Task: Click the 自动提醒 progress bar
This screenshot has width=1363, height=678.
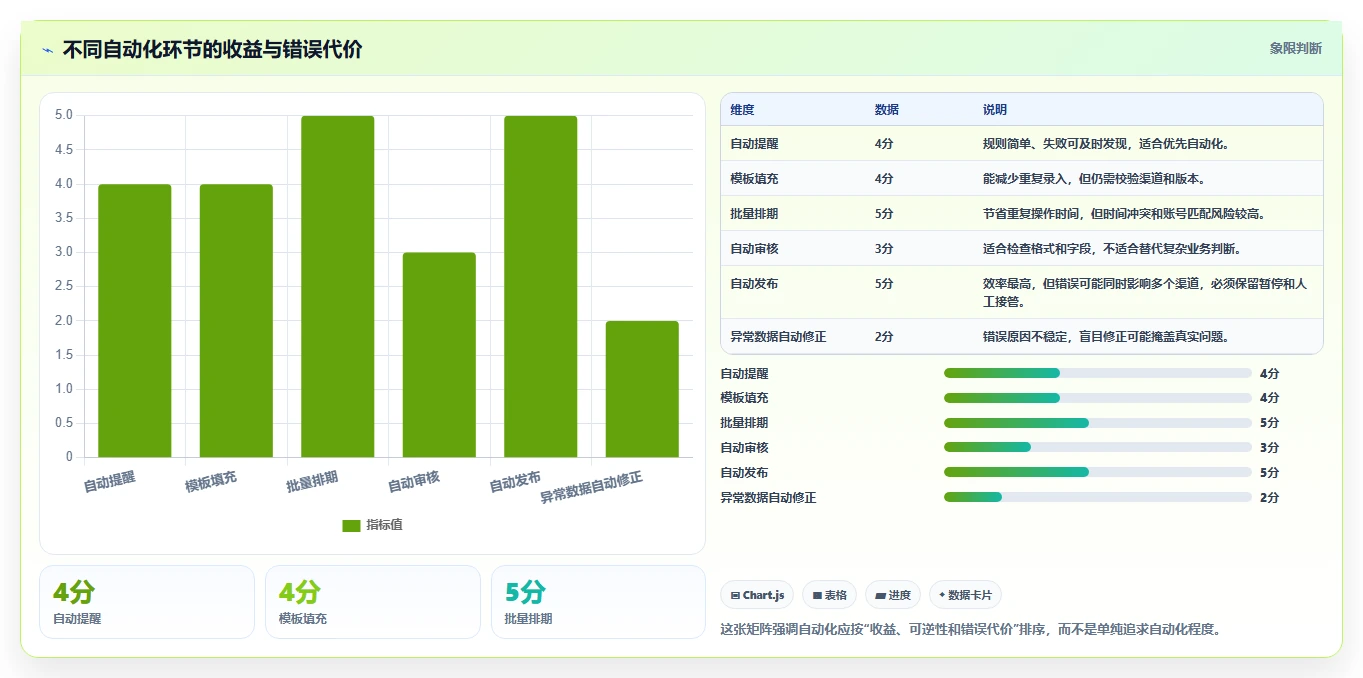Action: tap(1098, 373)
